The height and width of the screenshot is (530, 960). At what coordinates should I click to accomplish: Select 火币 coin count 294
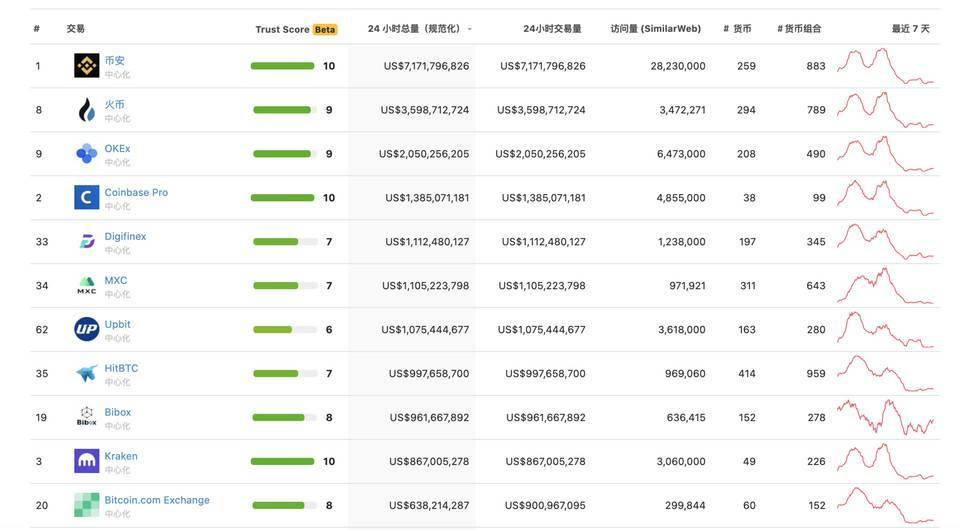746,110
